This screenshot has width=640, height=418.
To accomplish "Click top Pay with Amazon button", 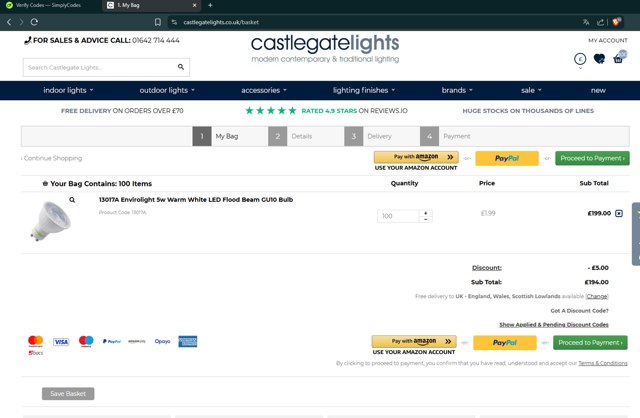I will pyautogui.click(x=416, y=157).
